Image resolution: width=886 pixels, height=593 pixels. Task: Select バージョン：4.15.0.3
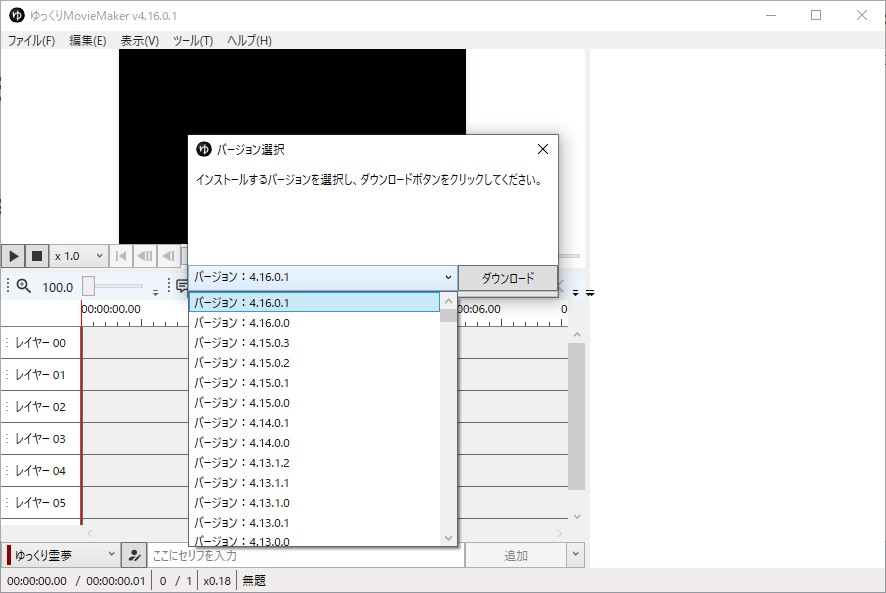[x=314, y=343]
